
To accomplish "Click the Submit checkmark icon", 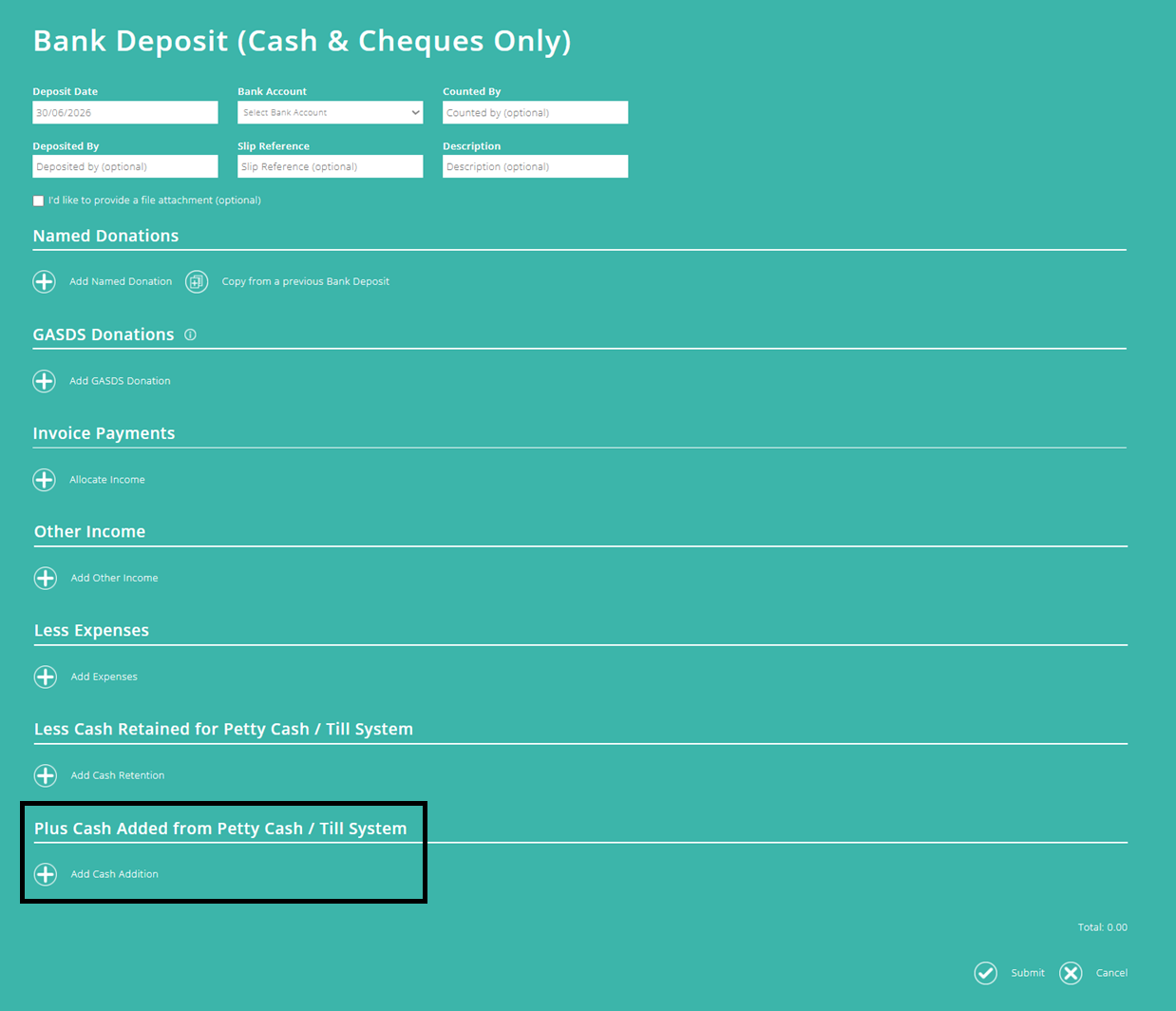I will [x=986, y=973].
